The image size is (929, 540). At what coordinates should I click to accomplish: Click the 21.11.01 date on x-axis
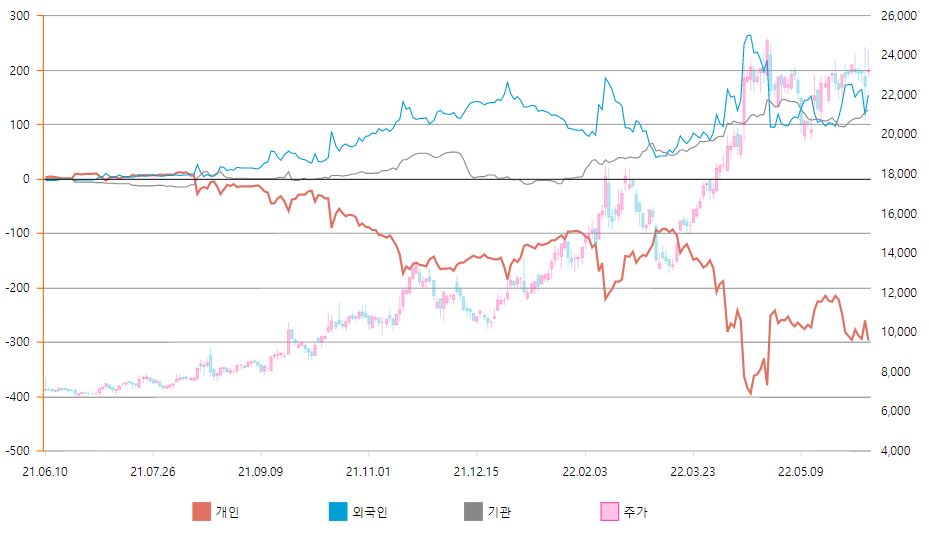pos(368,470)
